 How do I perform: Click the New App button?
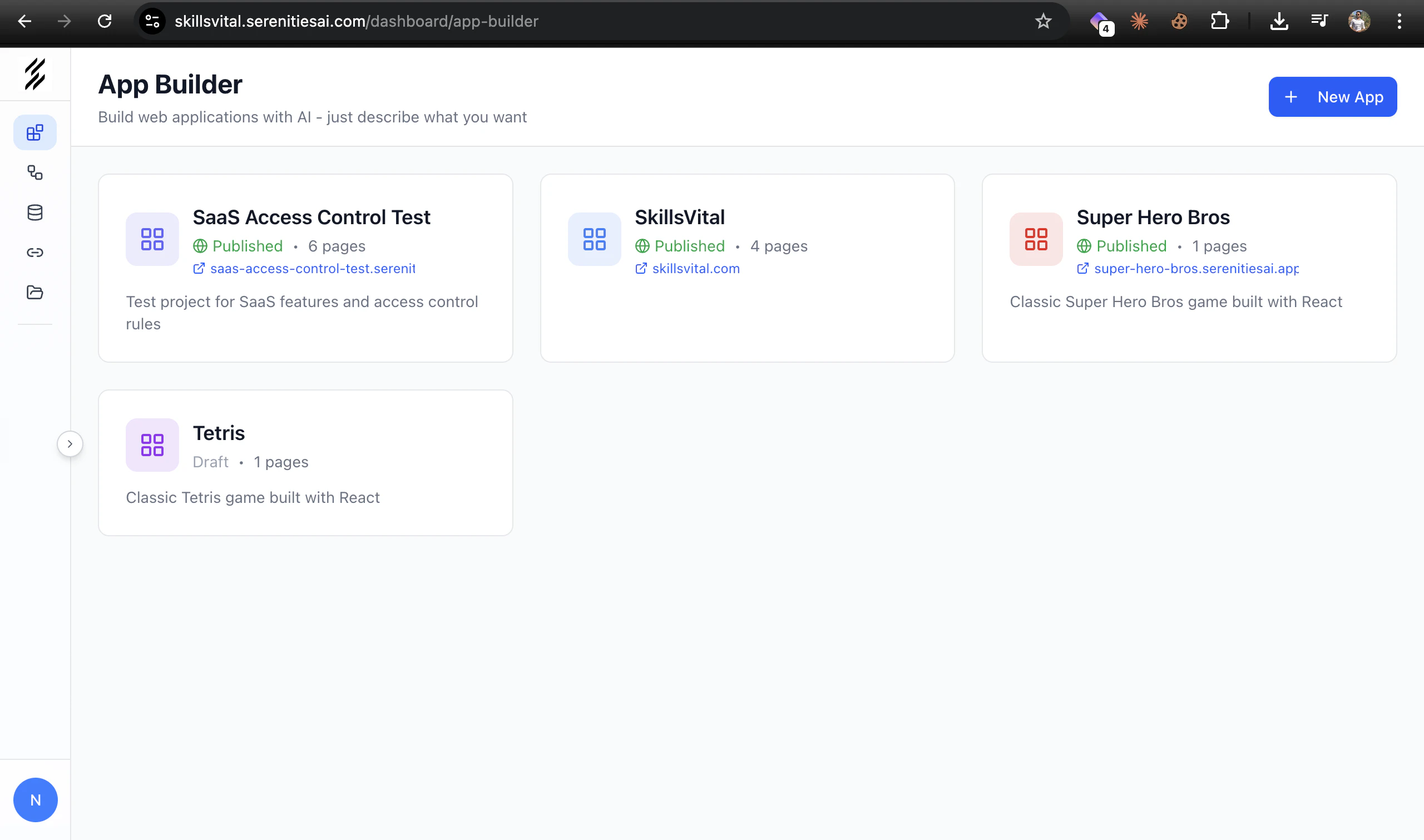(x=1332, y=97)
